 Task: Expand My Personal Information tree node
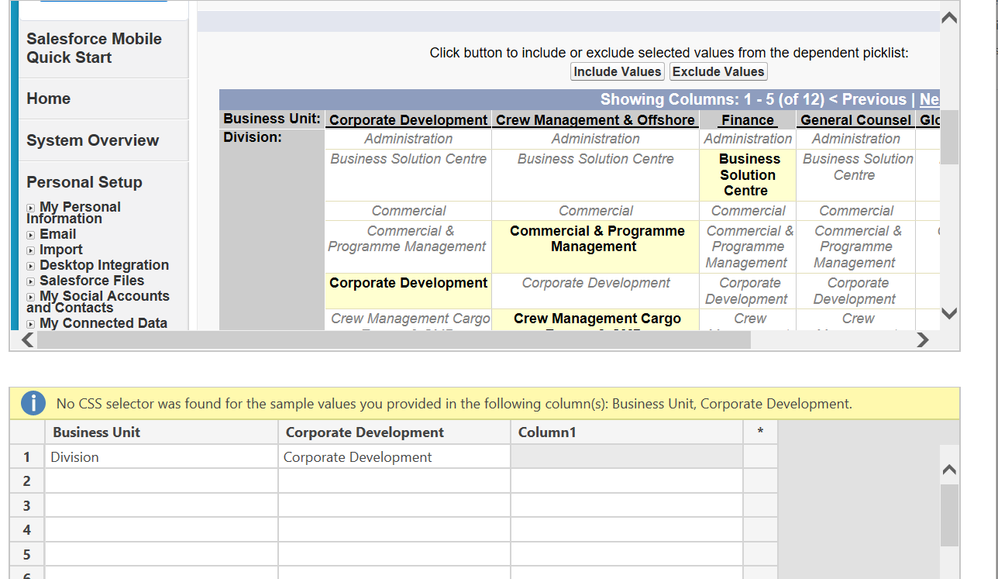pos(31,208)
